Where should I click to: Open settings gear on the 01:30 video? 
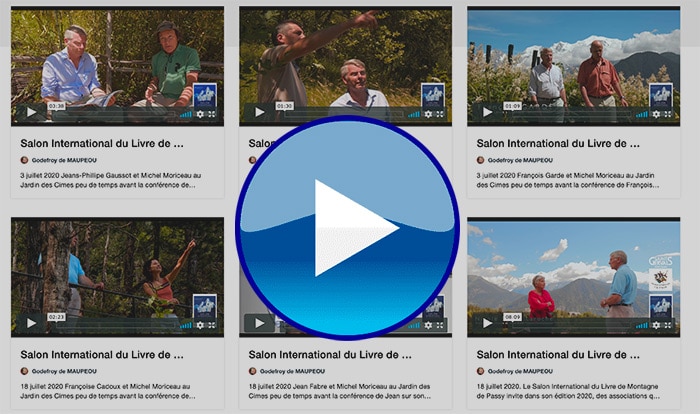[x=428, y=114]
